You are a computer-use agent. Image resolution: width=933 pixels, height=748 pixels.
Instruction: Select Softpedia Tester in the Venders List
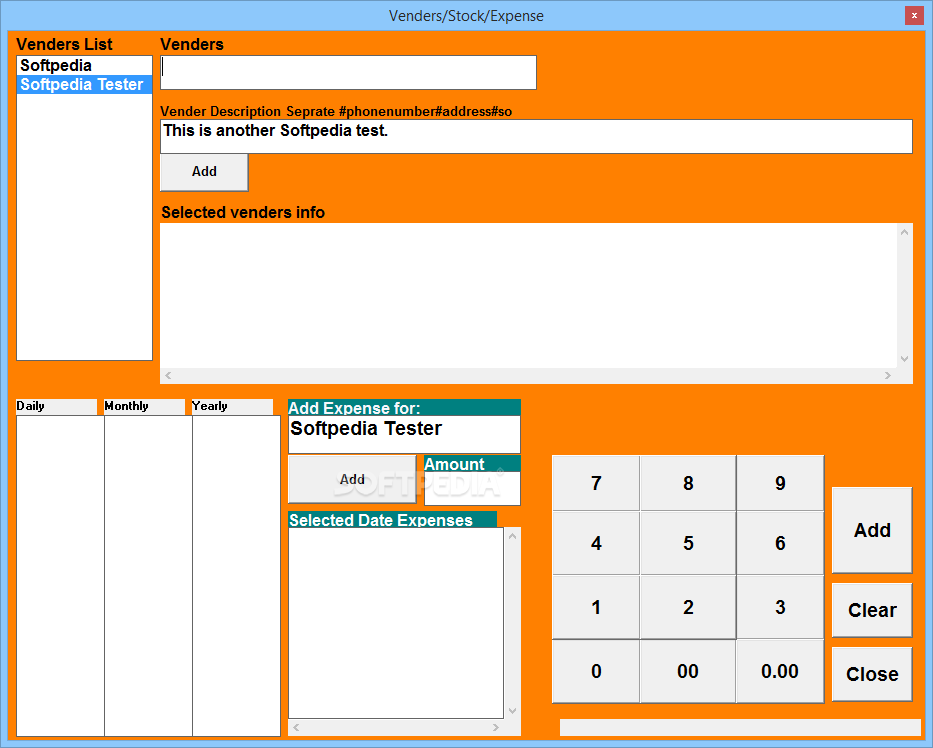[84, 84]
